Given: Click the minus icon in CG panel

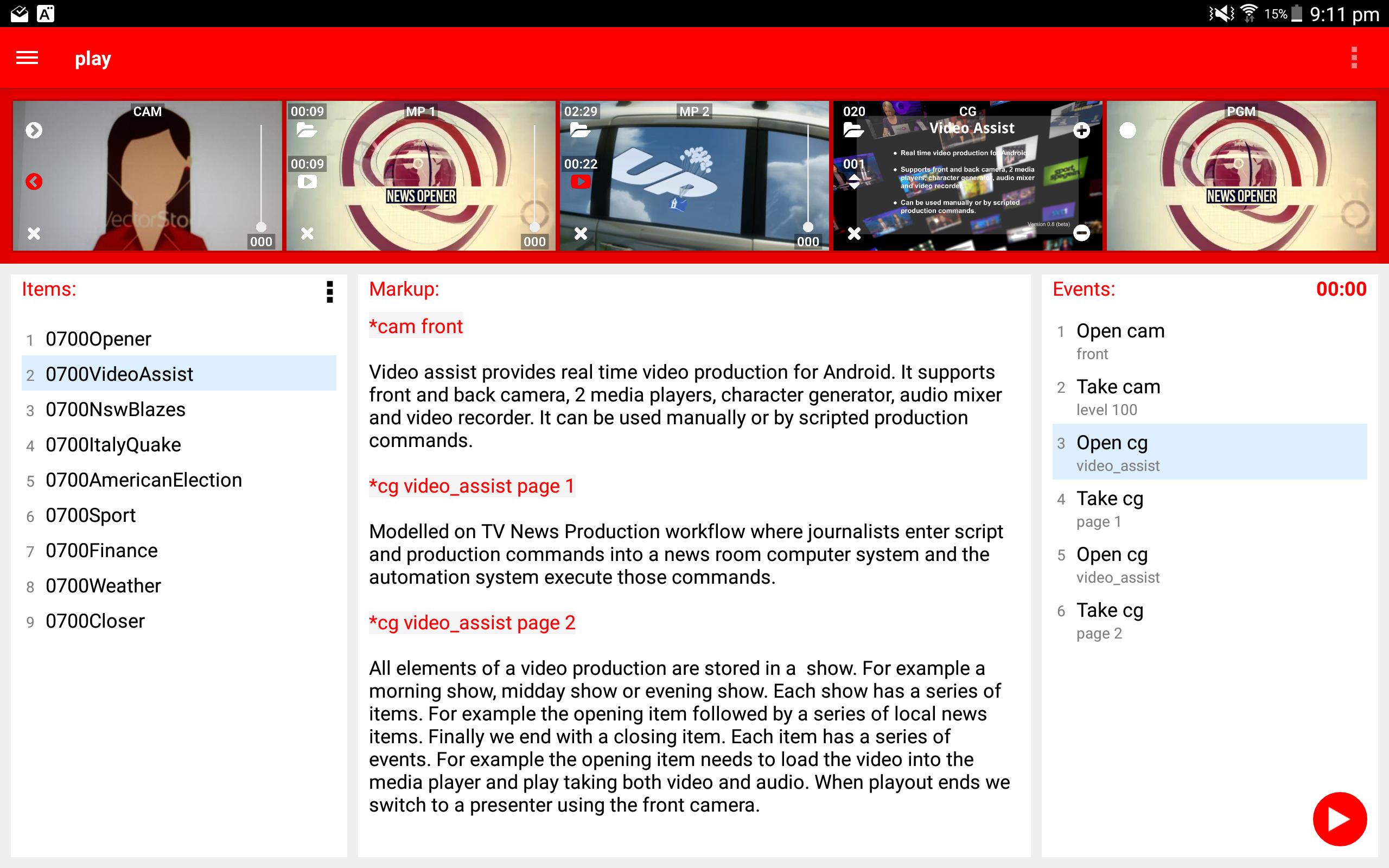Looking at the screenshot, I should pos(1081,233).
